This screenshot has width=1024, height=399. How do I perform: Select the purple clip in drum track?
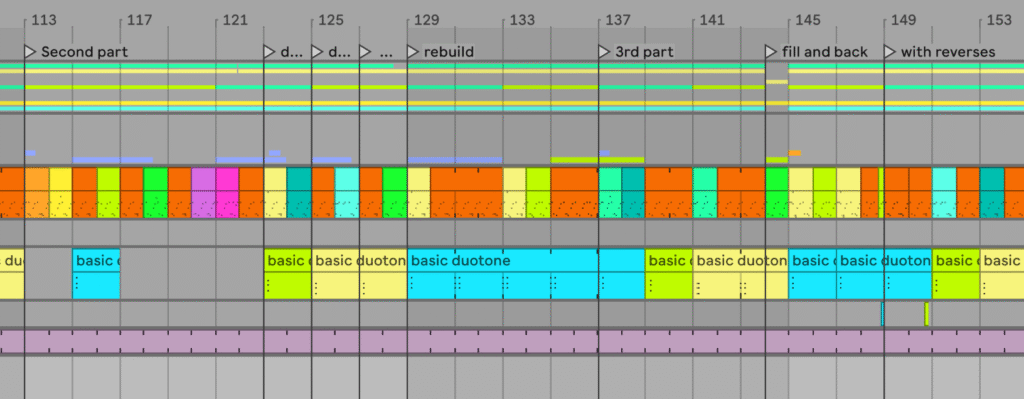203,193
